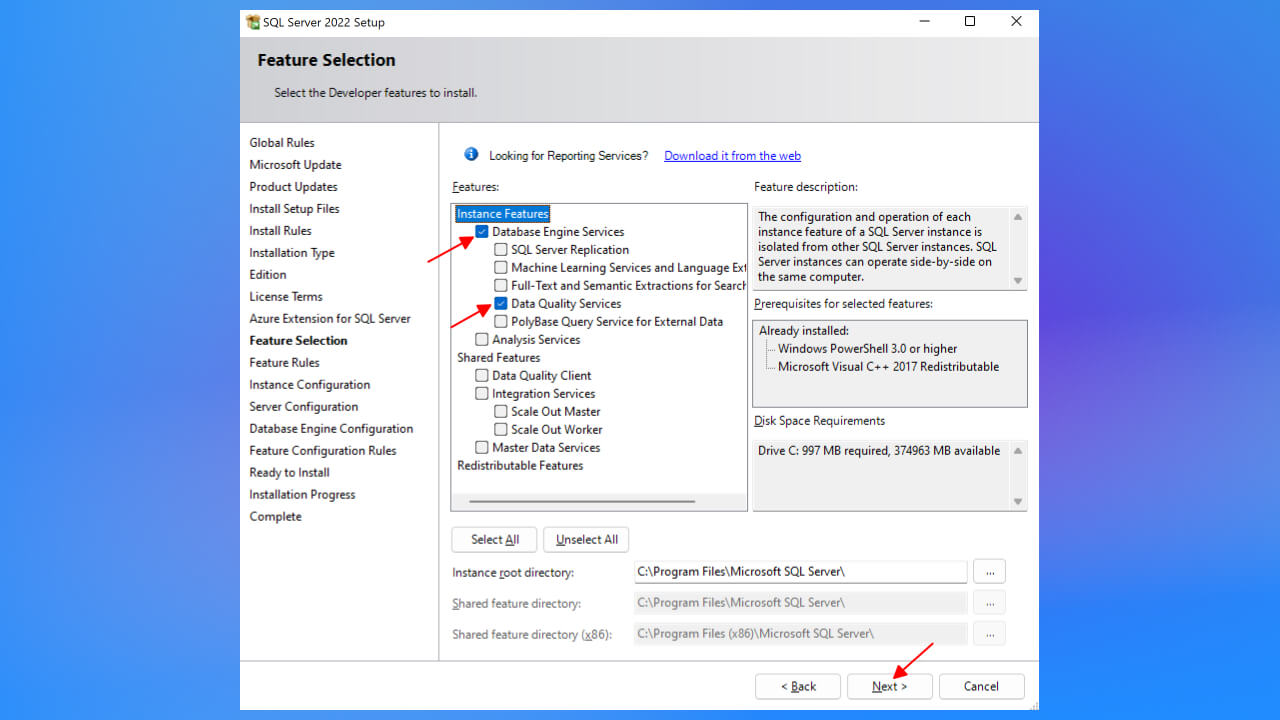Check Full-Text and Semantic Extractions for Search

pyautogui.click(x=501, y=286)
